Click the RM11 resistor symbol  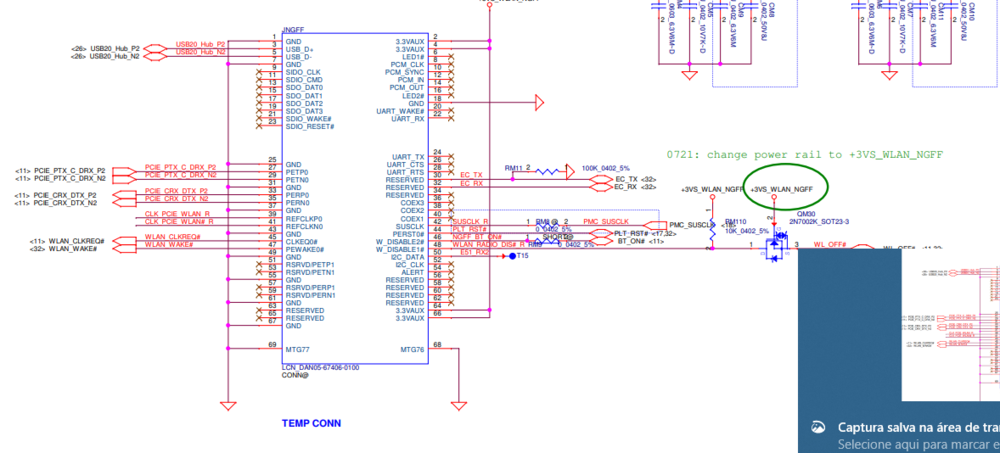click(x=544, y=170)
